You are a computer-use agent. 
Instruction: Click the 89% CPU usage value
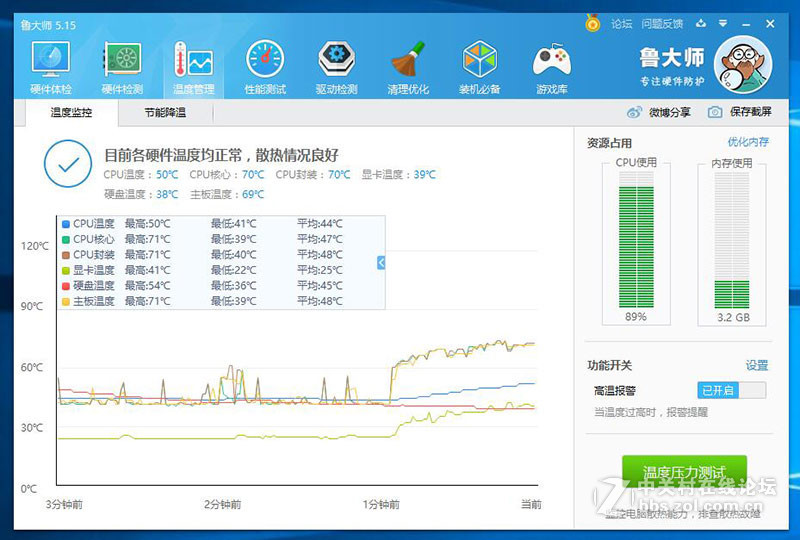[636, 317]
